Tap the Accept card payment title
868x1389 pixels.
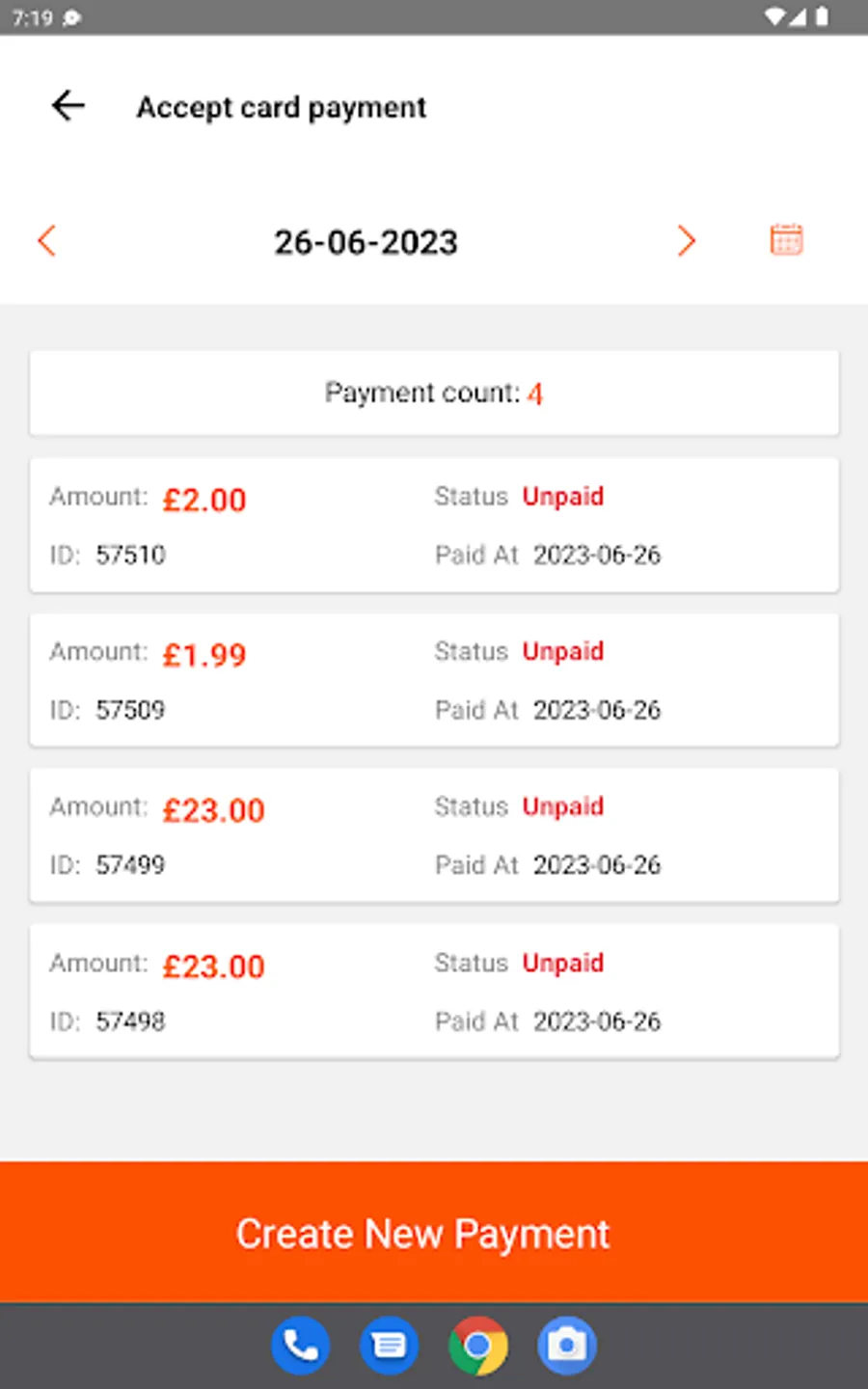[x=281, y=107]
